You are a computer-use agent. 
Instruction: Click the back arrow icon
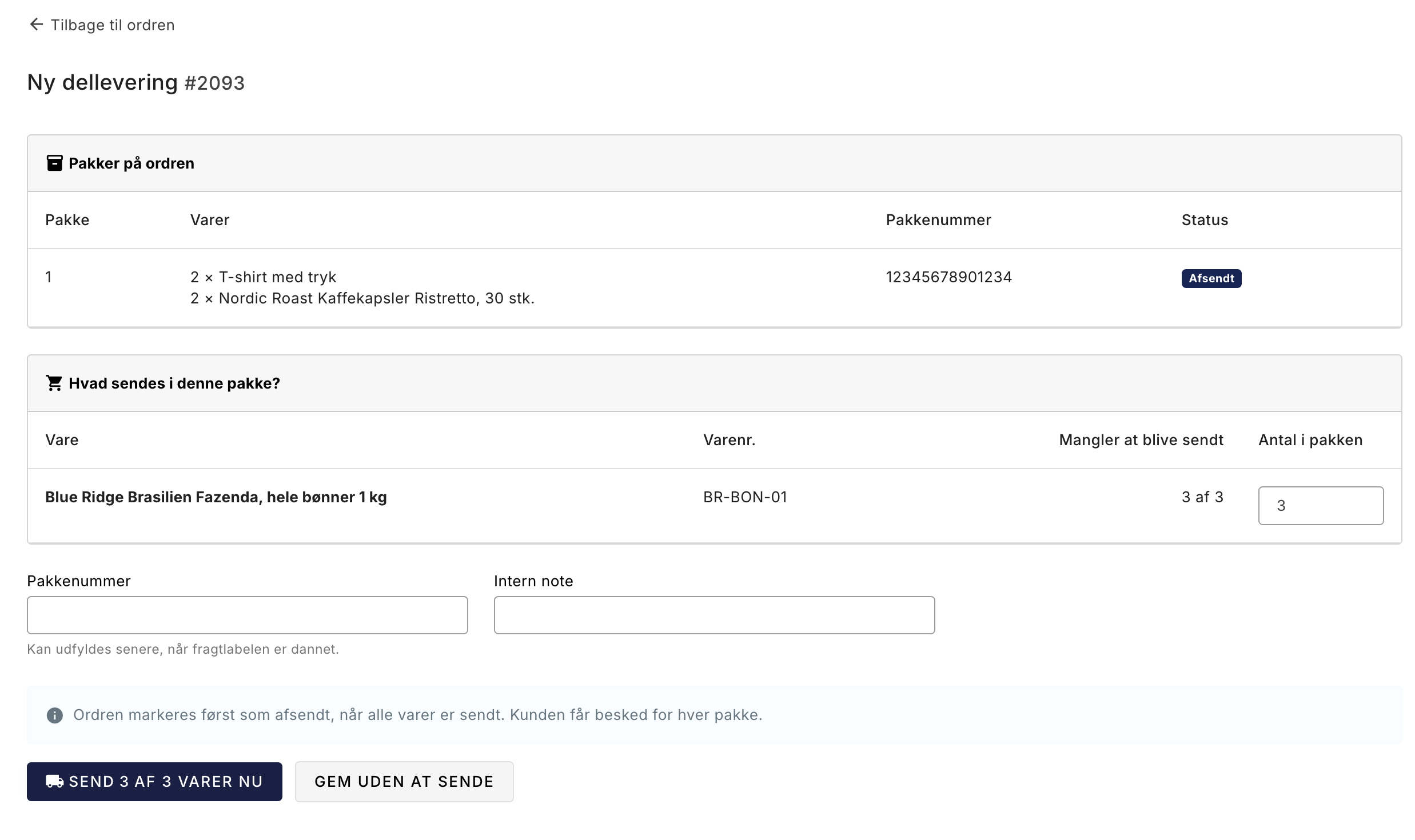pos(36,25)
